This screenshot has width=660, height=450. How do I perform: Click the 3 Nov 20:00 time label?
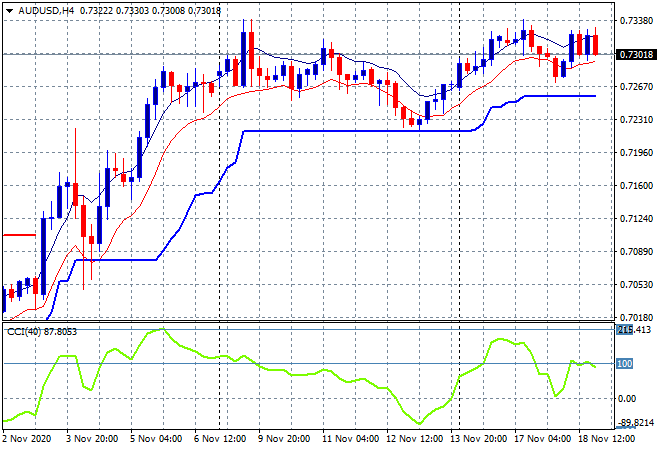(x=92, y=439)
